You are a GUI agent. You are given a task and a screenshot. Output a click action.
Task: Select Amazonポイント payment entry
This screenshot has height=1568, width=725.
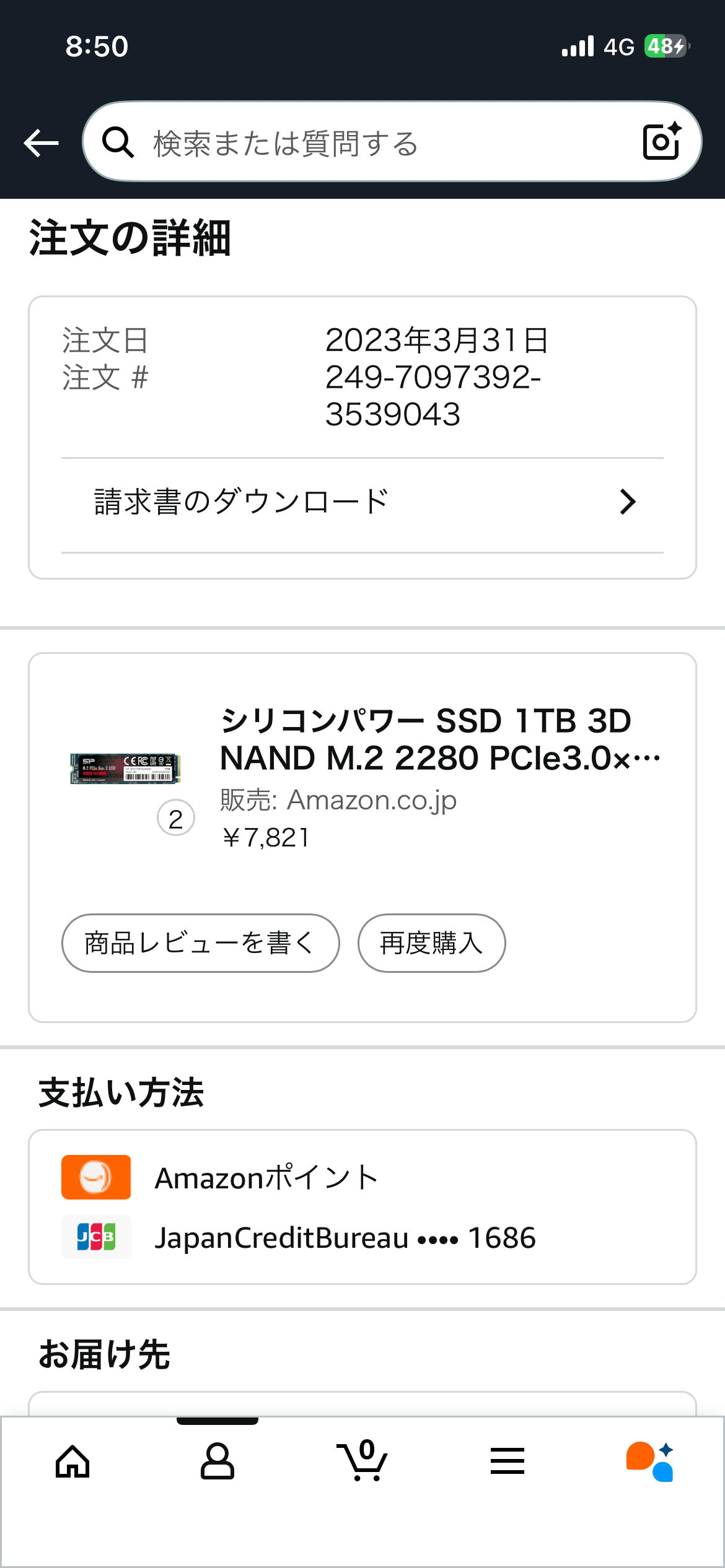point(266,1177)
